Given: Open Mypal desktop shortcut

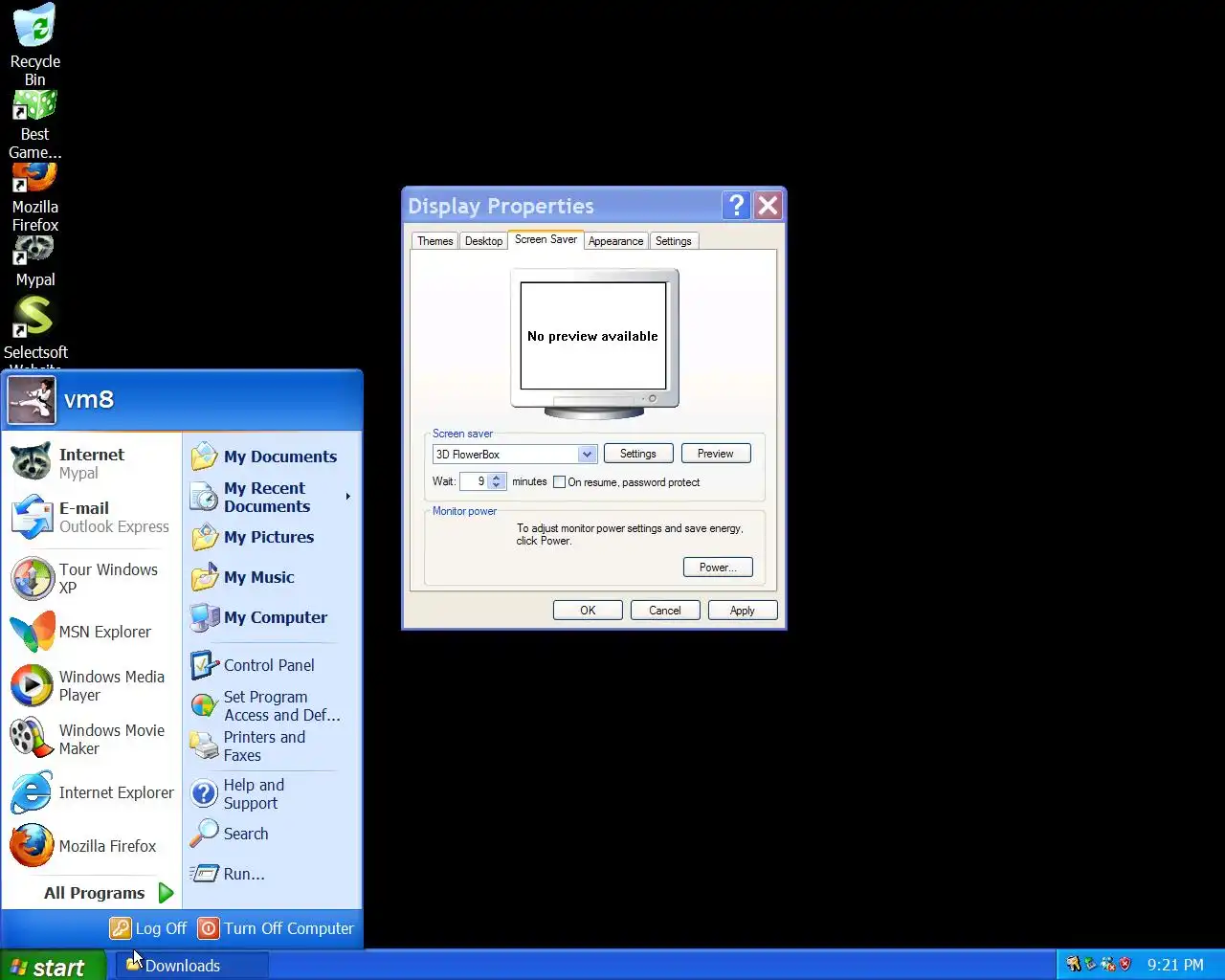Looking at the screenshot, I should click(34, 261).
